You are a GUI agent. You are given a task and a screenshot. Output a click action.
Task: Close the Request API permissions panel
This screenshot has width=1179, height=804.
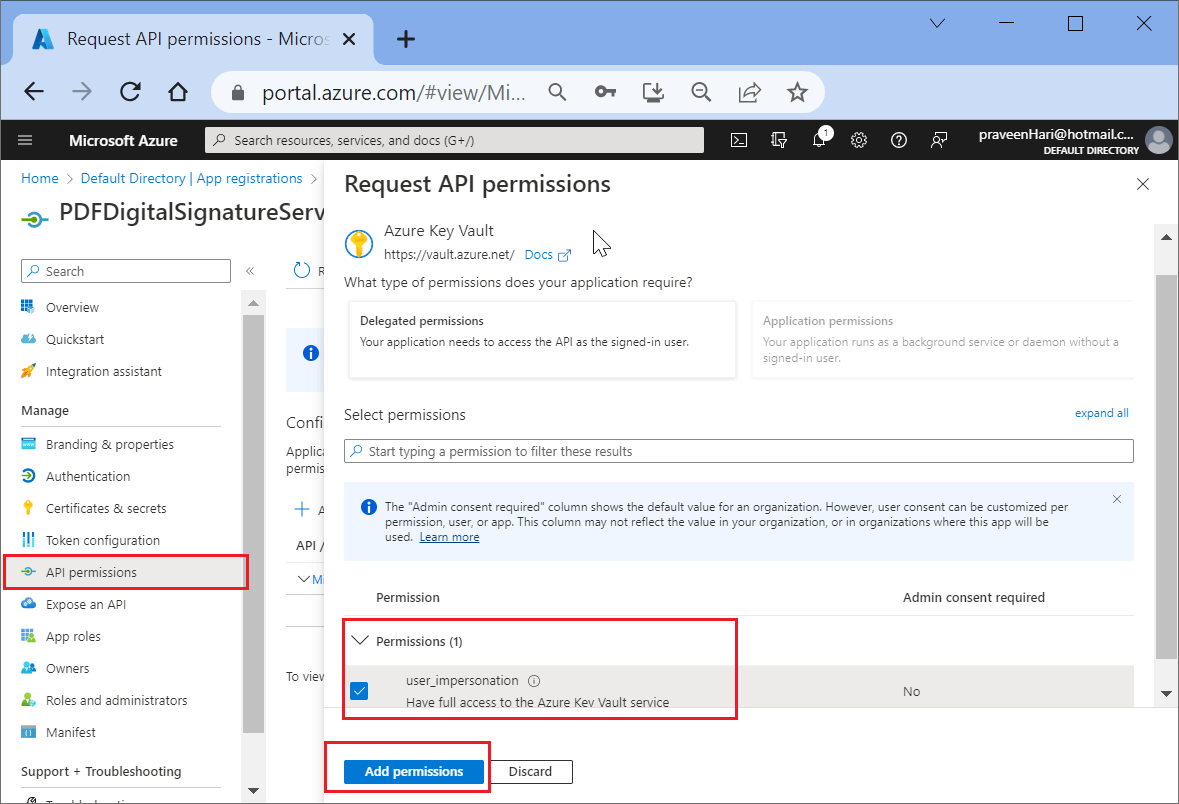1143,184
